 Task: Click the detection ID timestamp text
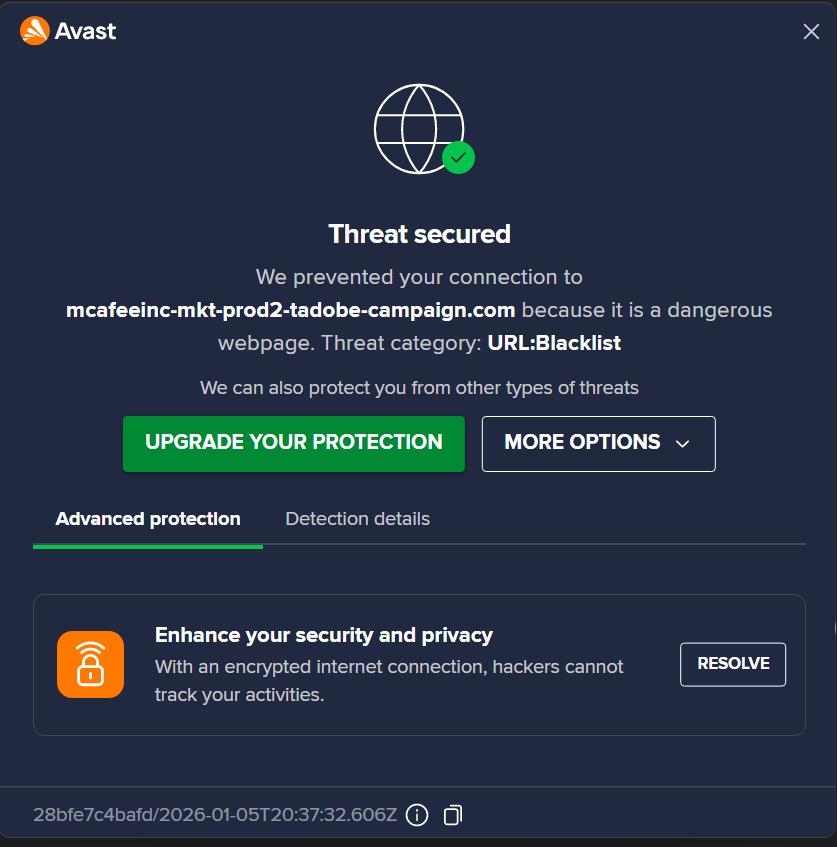tap(215, 815)
